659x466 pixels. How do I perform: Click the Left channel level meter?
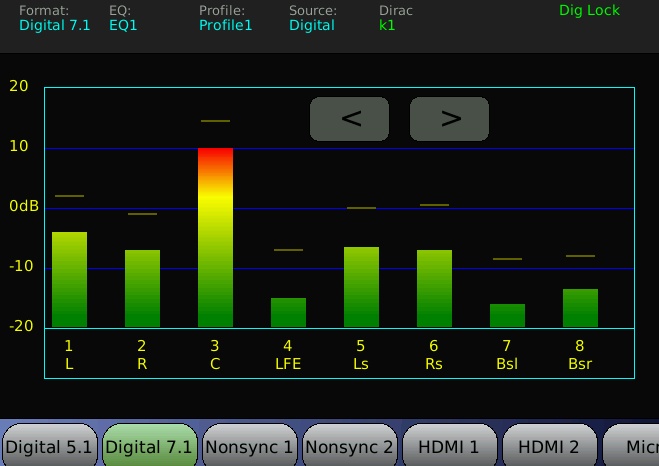click(x=69, y=279)
